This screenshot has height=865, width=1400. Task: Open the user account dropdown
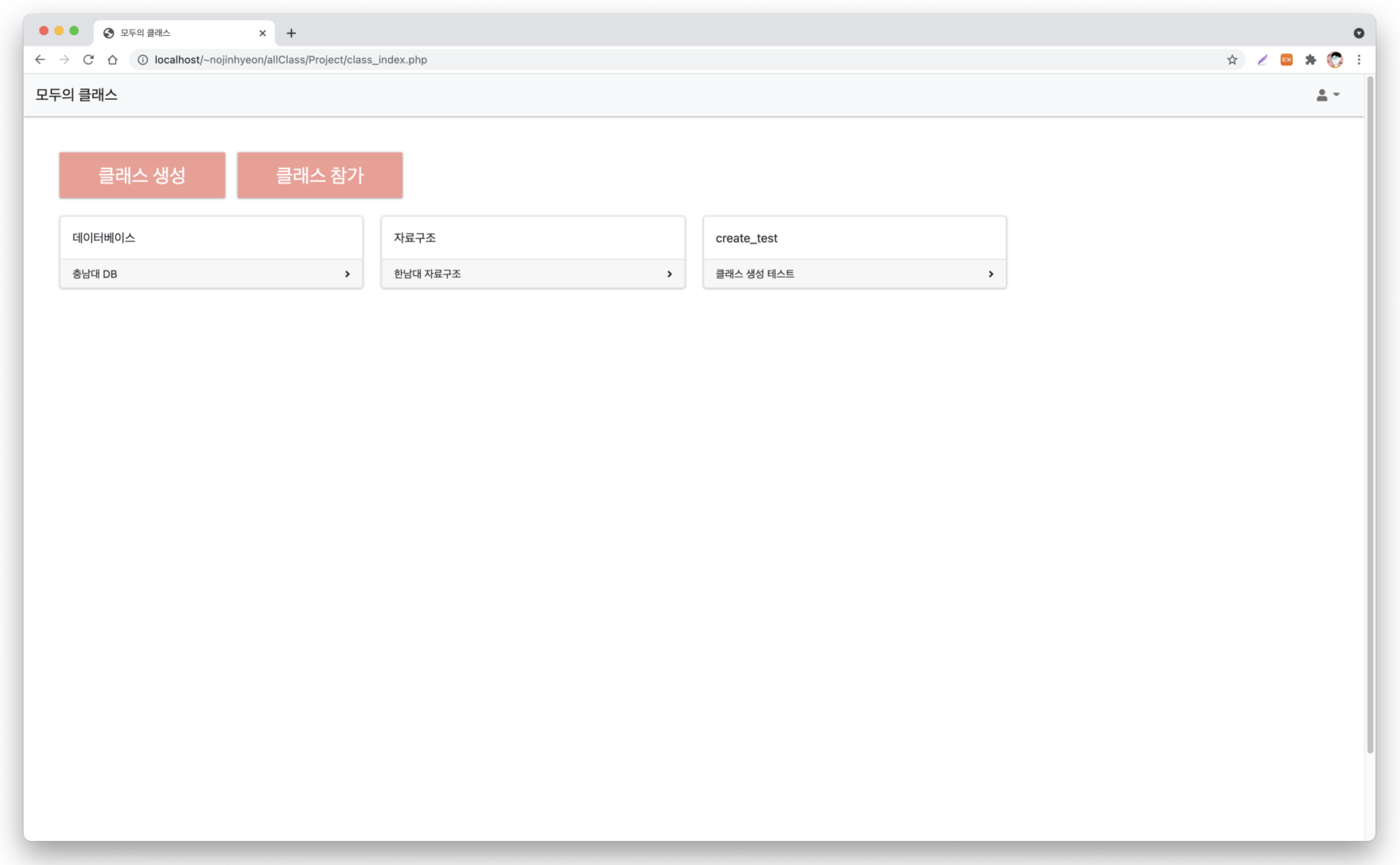(x=1327, y=95)
